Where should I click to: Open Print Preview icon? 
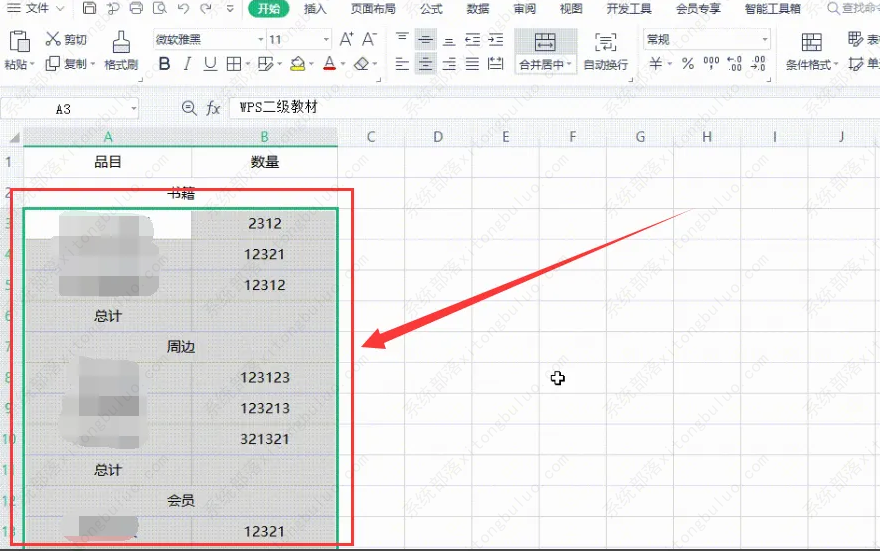point(160,8)
